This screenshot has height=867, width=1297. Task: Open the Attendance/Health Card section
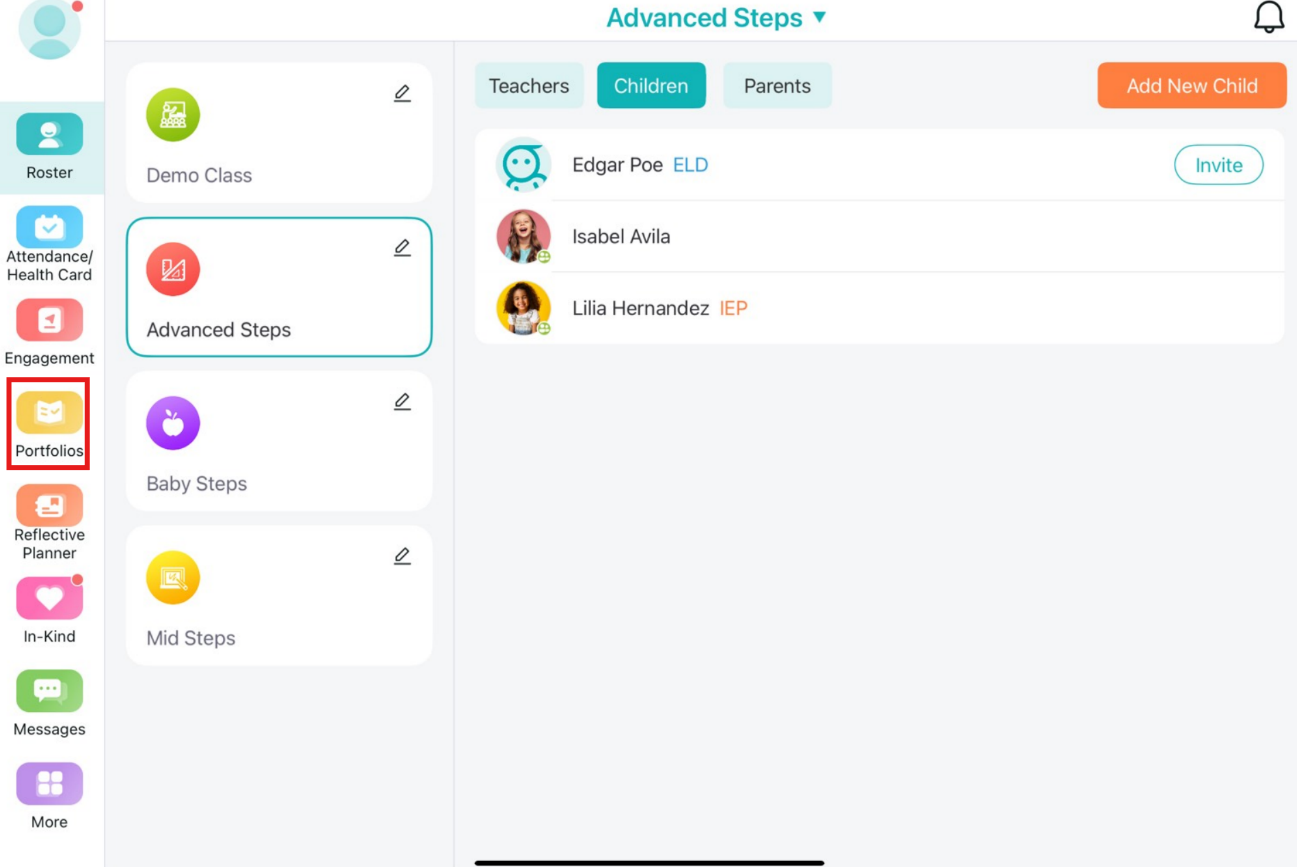pyautogui.click(x=49, y=227)
